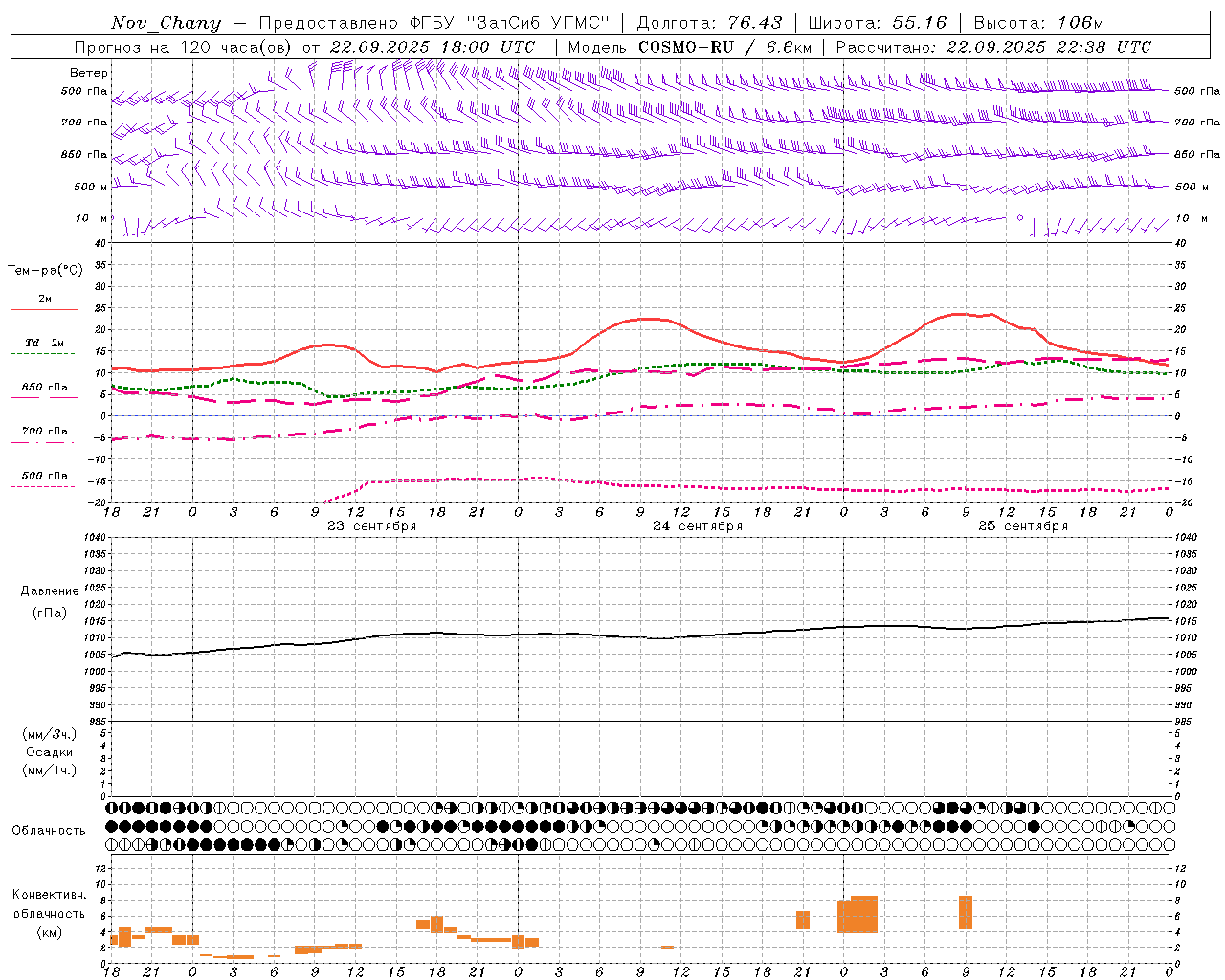Click the (км) unit label

(50, 932)
